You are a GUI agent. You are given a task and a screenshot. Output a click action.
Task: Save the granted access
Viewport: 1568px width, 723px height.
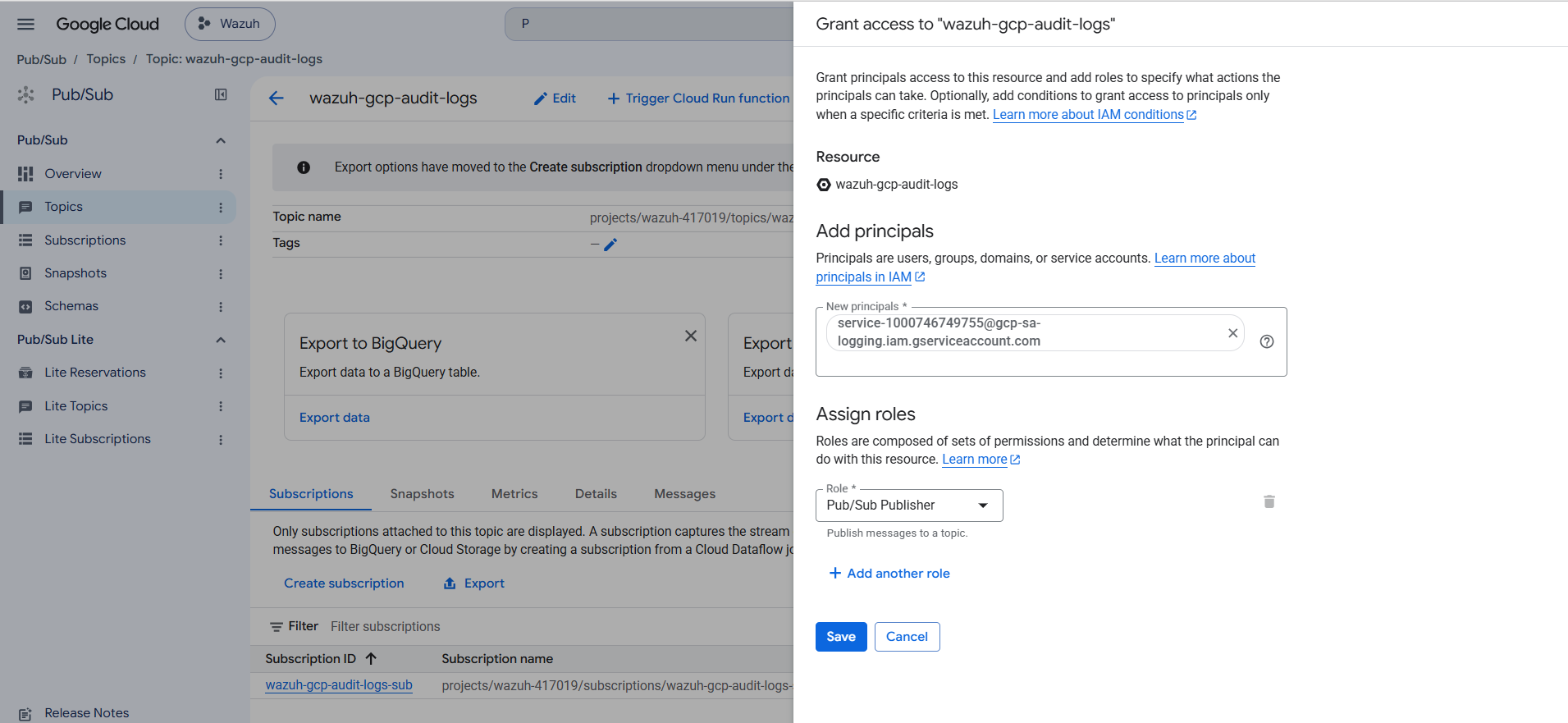[x=841, y=637]
